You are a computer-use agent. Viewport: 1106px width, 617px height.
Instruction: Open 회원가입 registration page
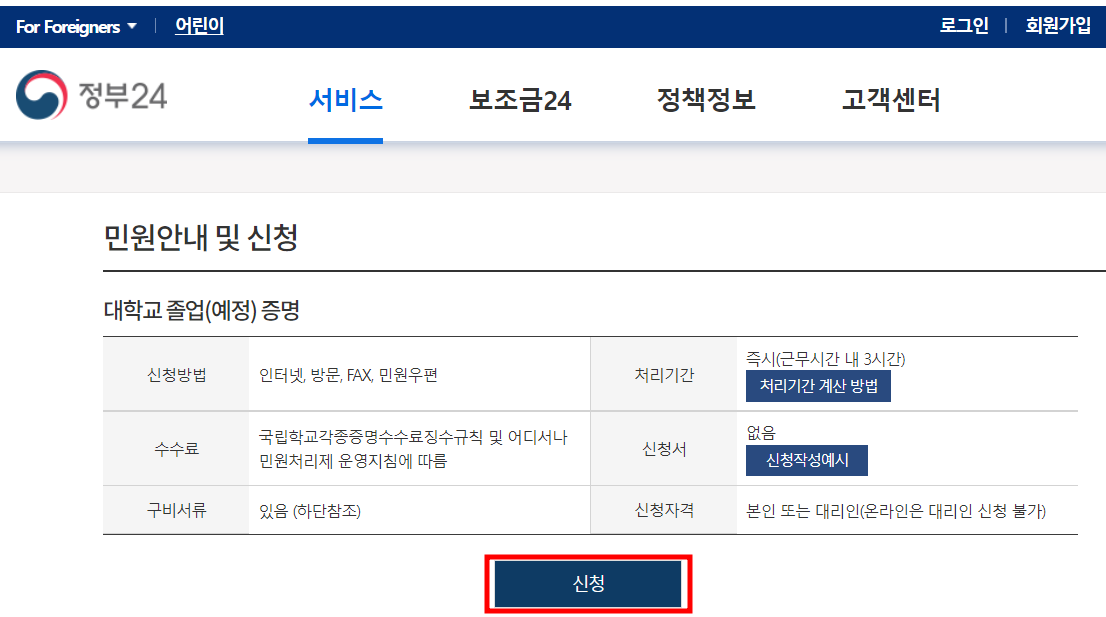1056,26
